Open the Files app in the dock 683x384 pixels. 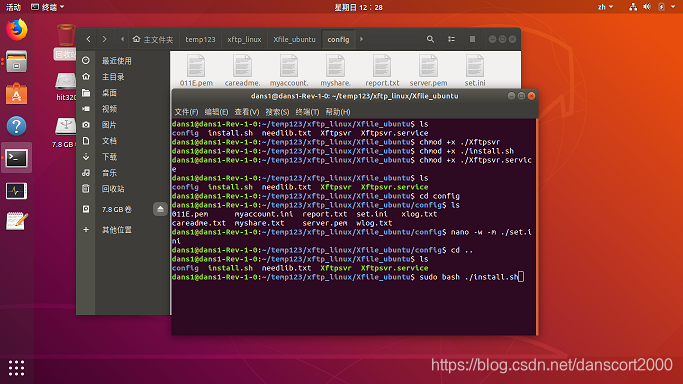(x=17, y=62)
